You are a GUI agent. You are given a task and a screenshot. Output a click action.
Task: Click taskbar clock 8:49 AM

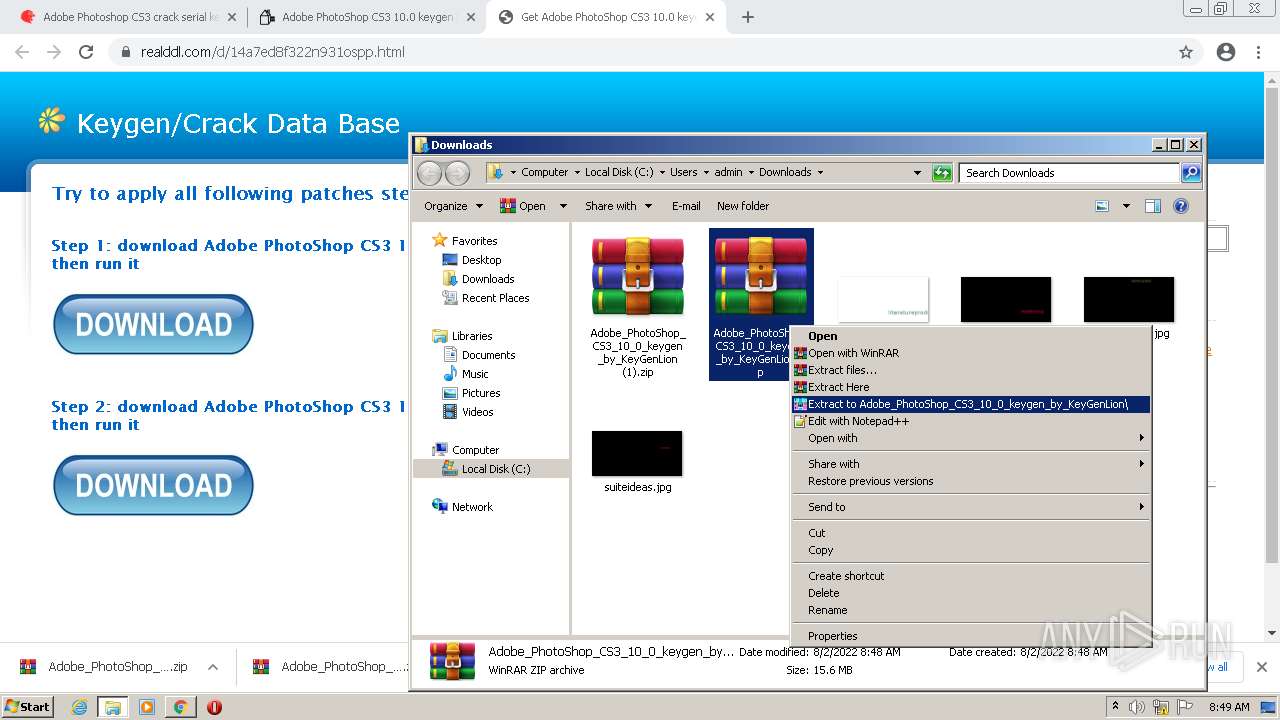coord(1229,707)
